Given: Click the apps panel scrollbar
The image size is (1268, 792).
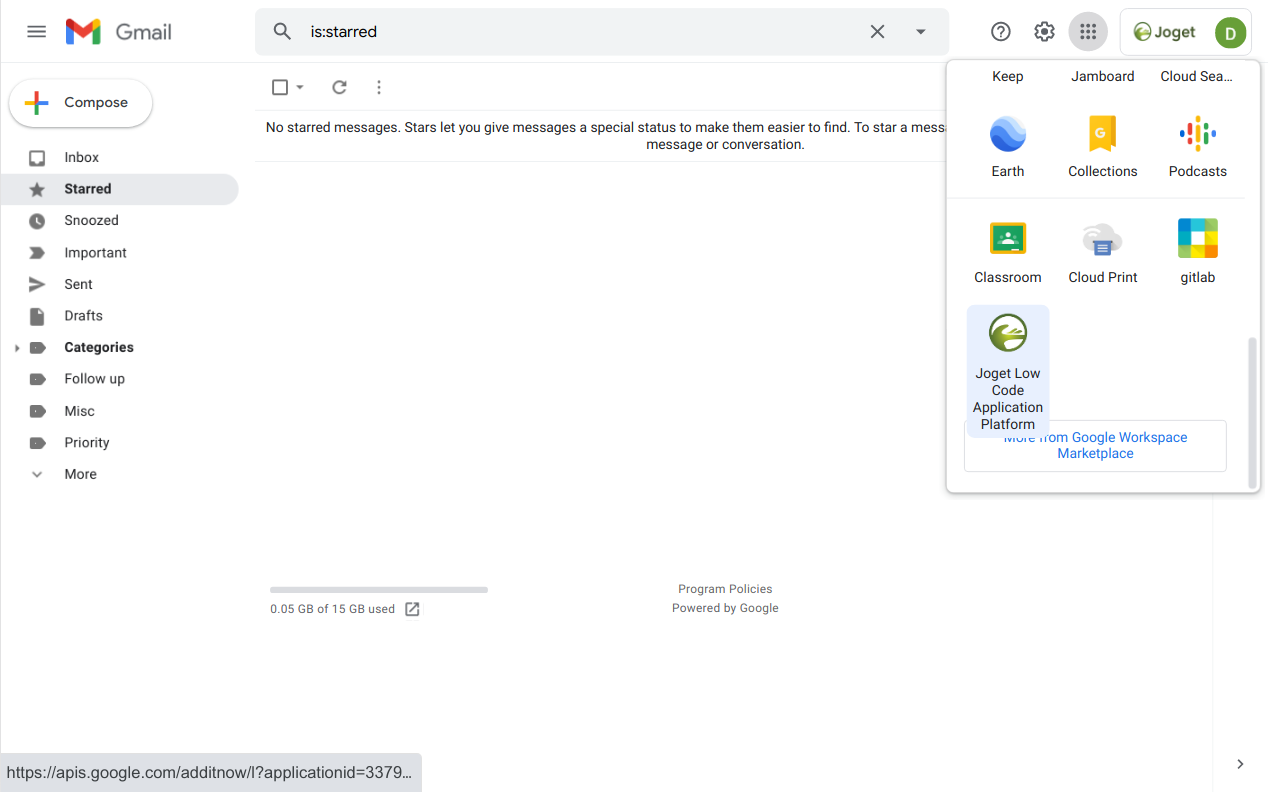Looking at the screenshot, I should [x=1253, y=413].
